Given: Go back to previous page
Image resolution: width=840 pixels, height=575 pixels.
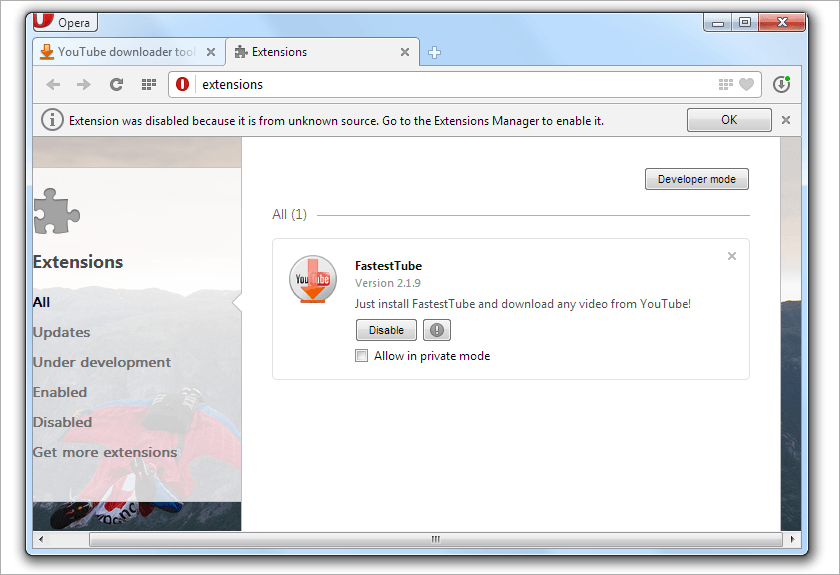Looking at the screenshot, I should pyautogui.click(x=54, y=84).
